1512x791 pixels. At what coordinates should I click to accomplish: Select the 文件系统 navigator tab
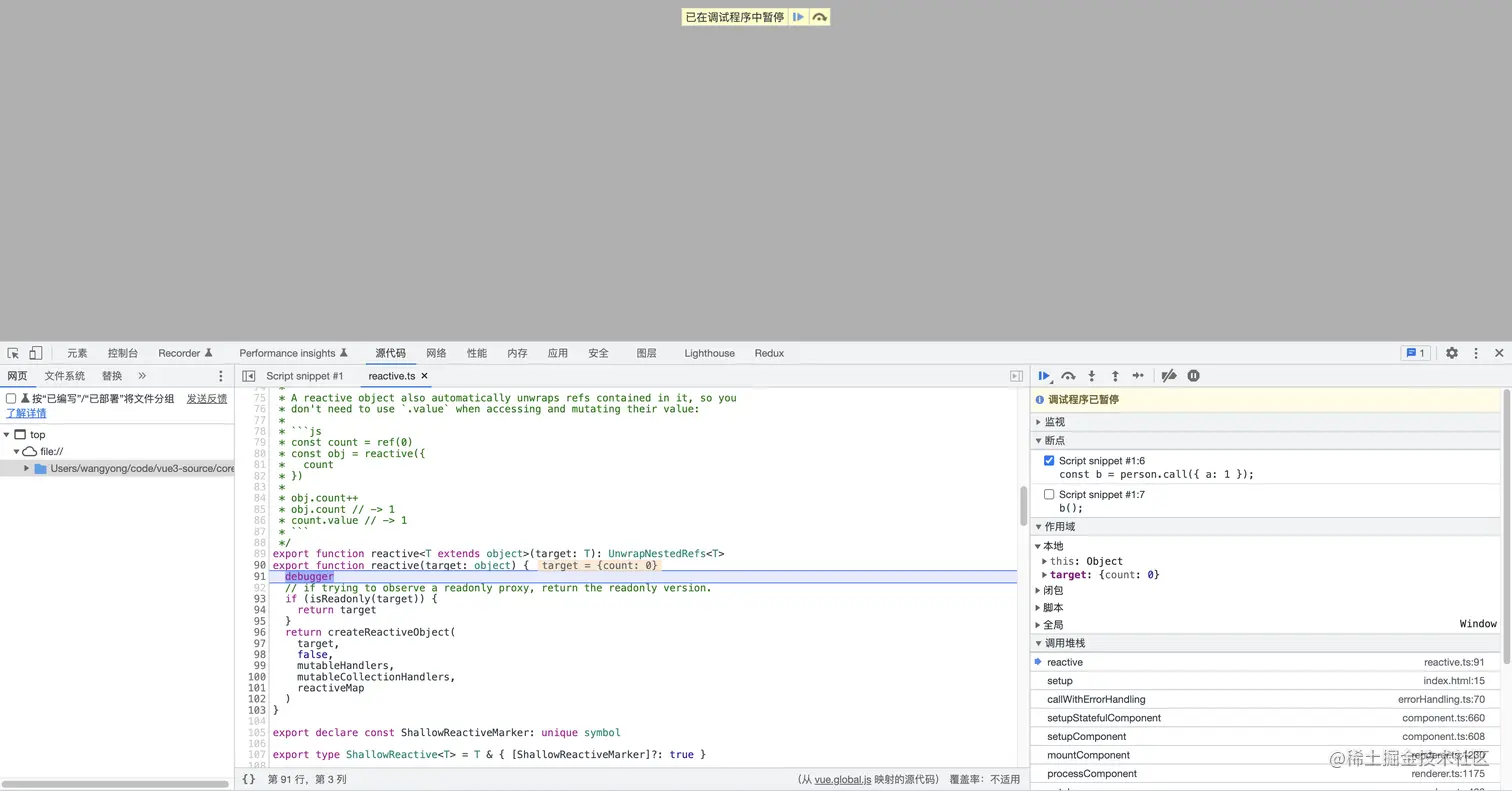65,376
